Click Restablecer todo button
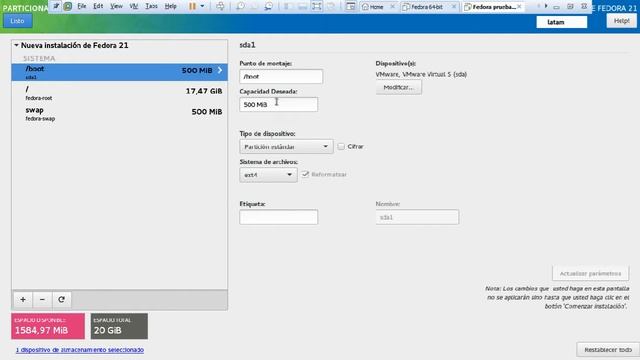 [x=608, y=350]
